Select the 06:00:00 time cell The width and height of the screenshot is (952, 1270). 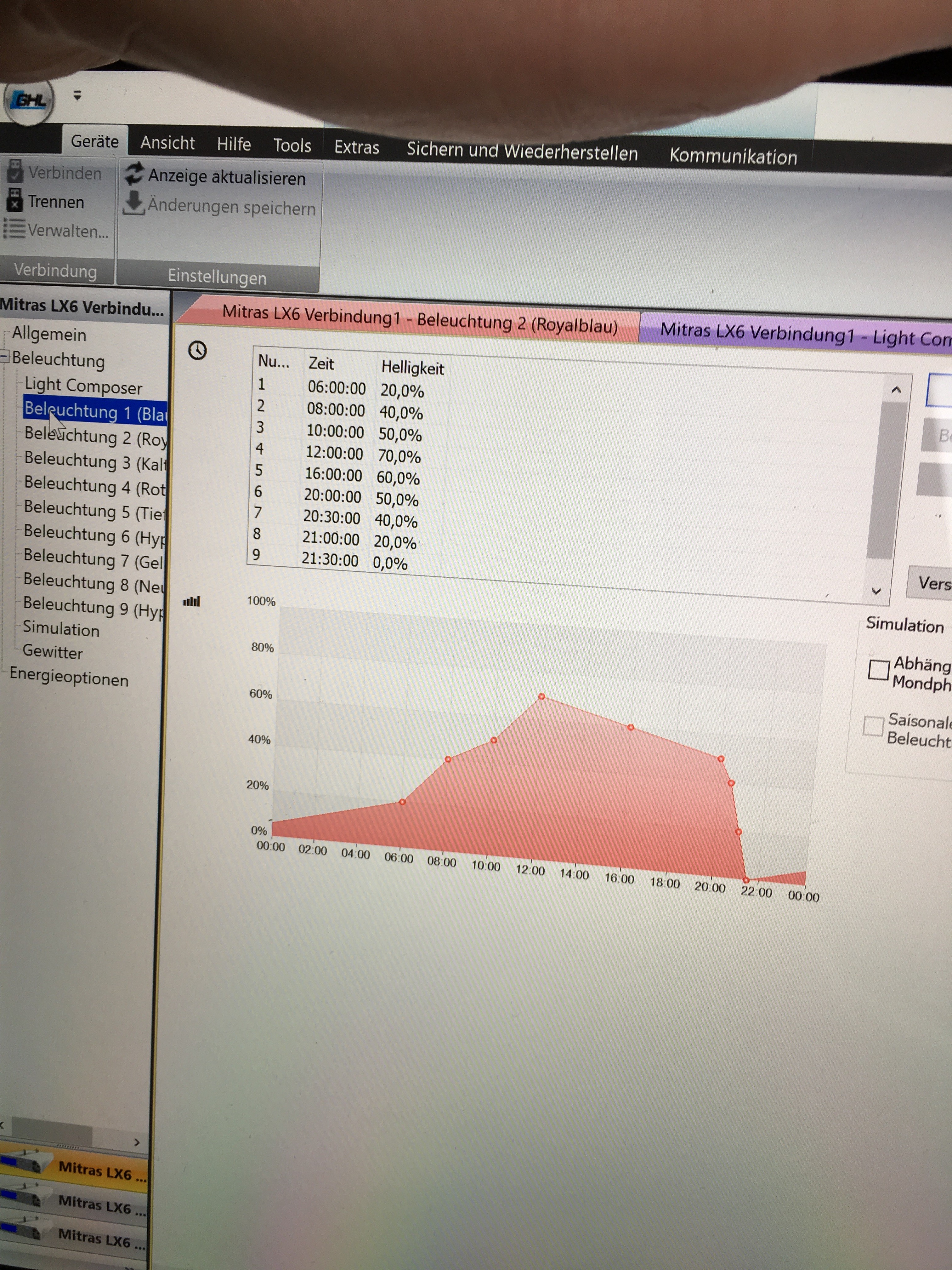point(336,388)
